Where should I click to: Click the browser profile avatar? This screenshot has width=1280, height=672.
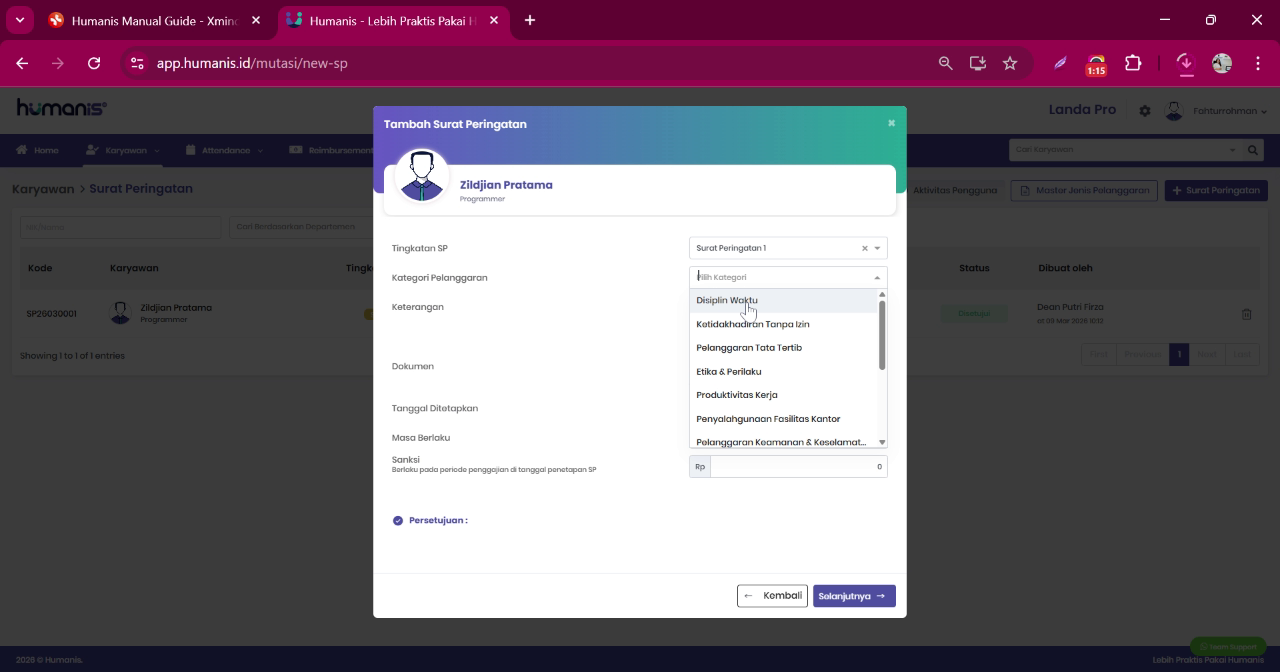[1222, 63]
